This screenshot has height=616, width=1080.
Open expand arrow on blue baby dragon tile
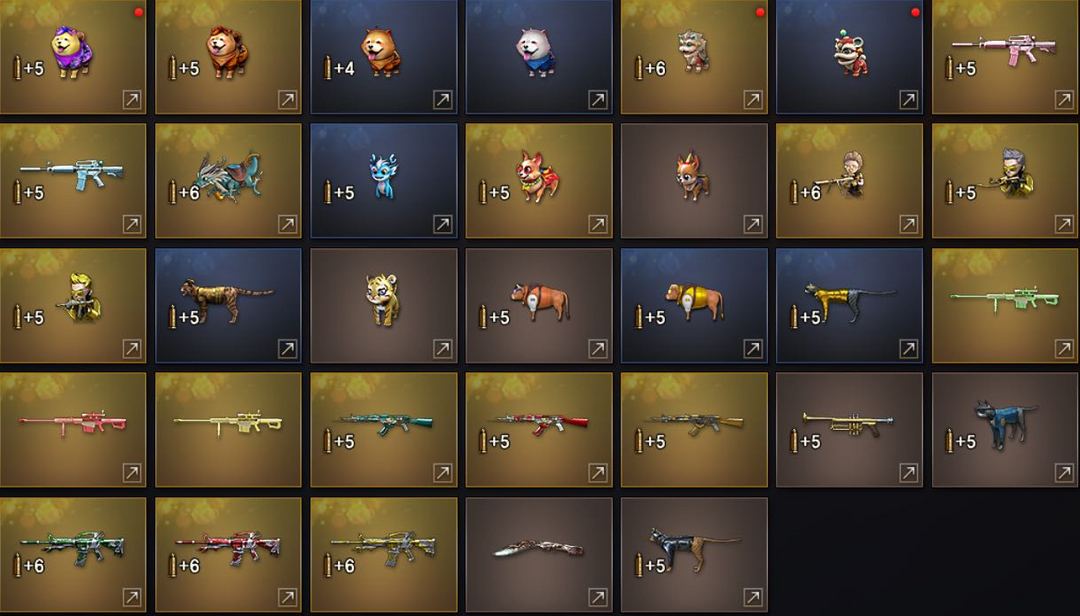pos(443,224)
